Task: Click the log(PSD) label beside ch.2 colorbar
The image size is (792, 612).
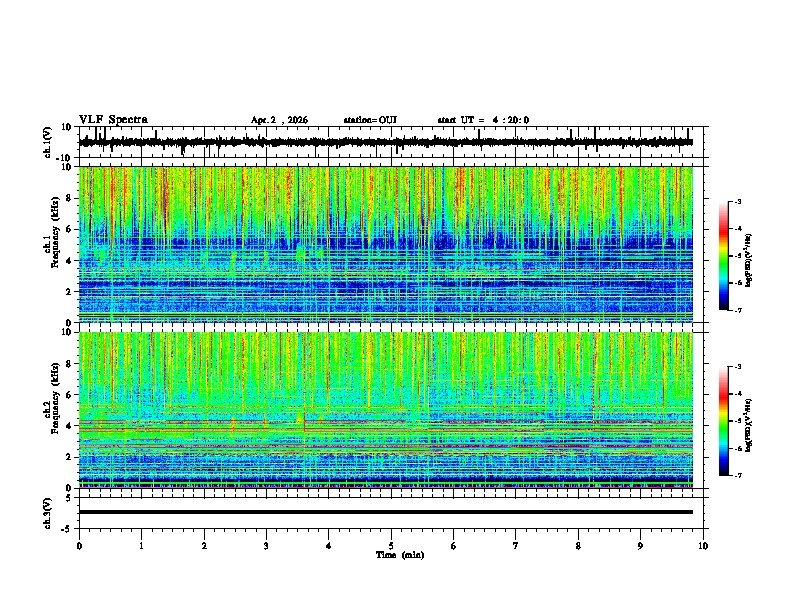Action: point(748,425)
